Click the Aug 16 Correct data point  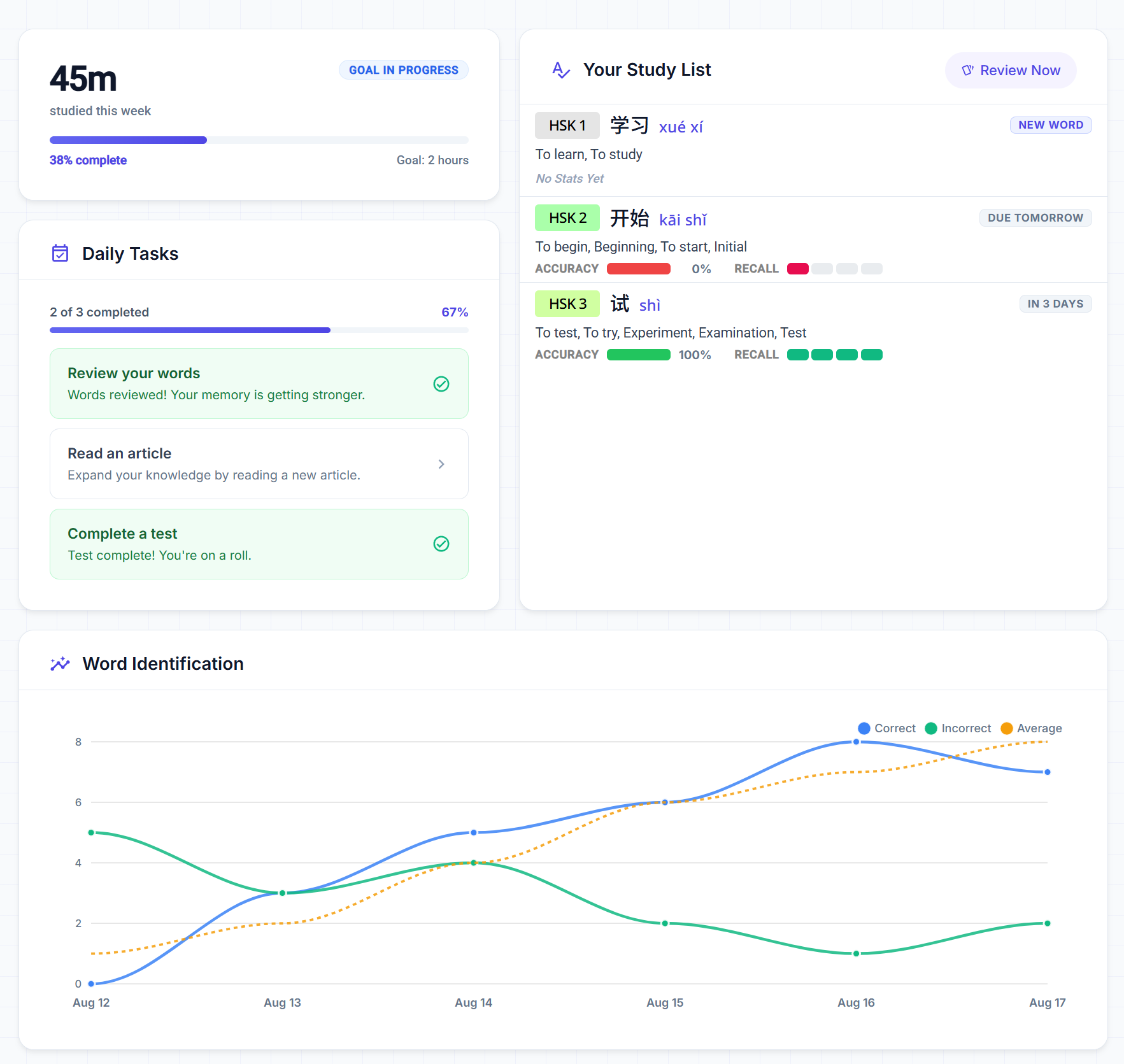[x=856, y=742]
